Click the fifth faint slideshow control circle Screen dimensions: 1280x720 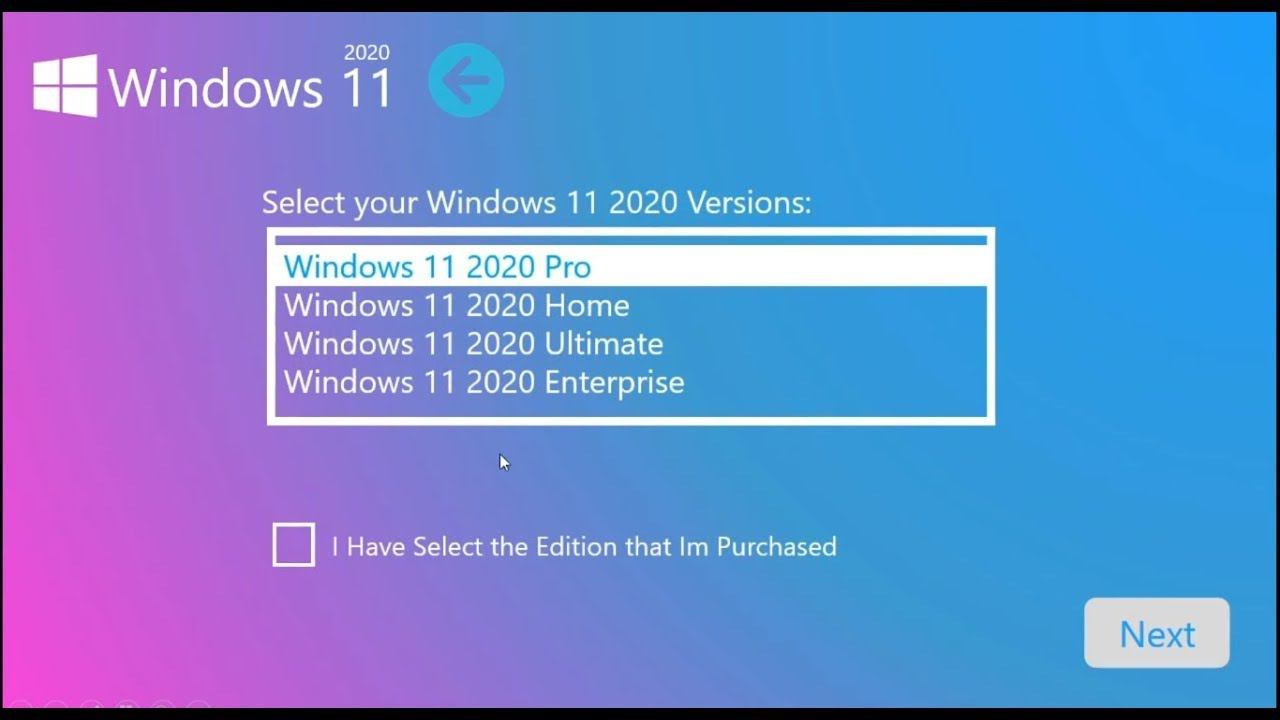point(163,704)
